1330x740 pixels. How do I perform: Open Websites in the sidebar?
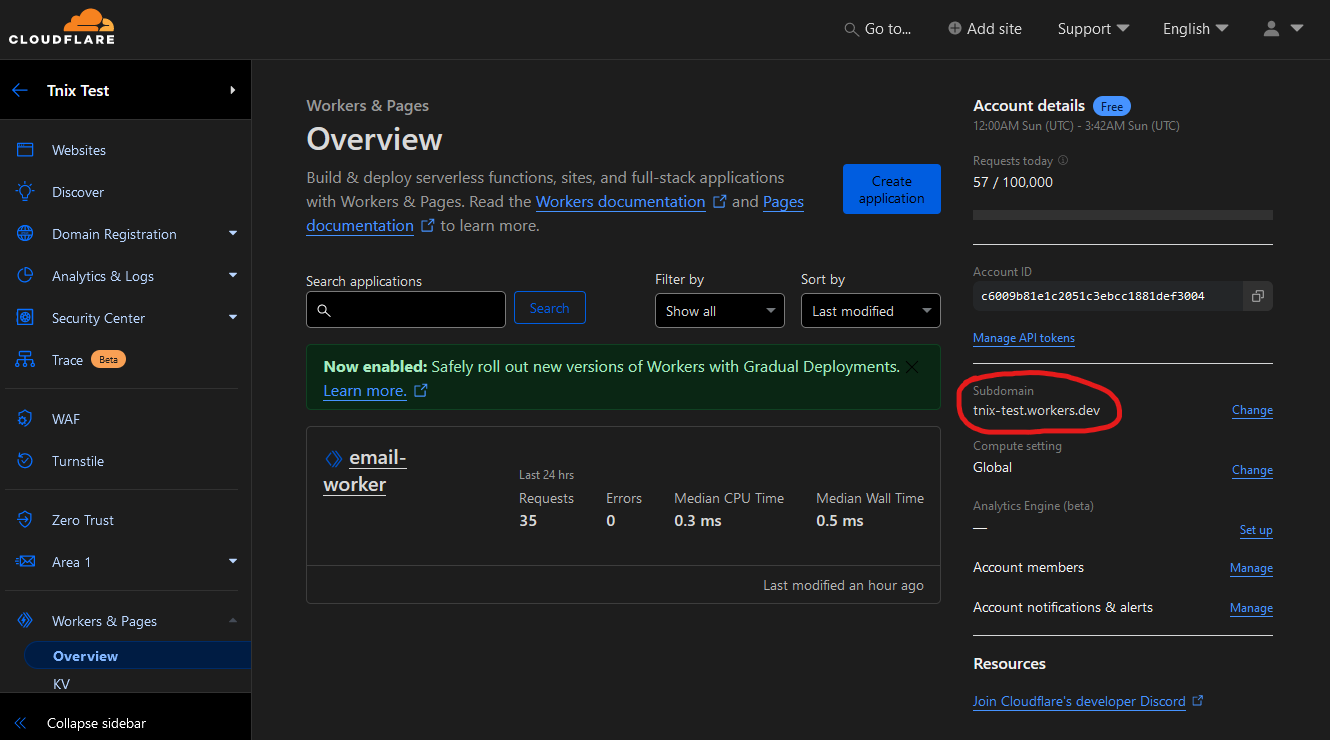[79, 150]
